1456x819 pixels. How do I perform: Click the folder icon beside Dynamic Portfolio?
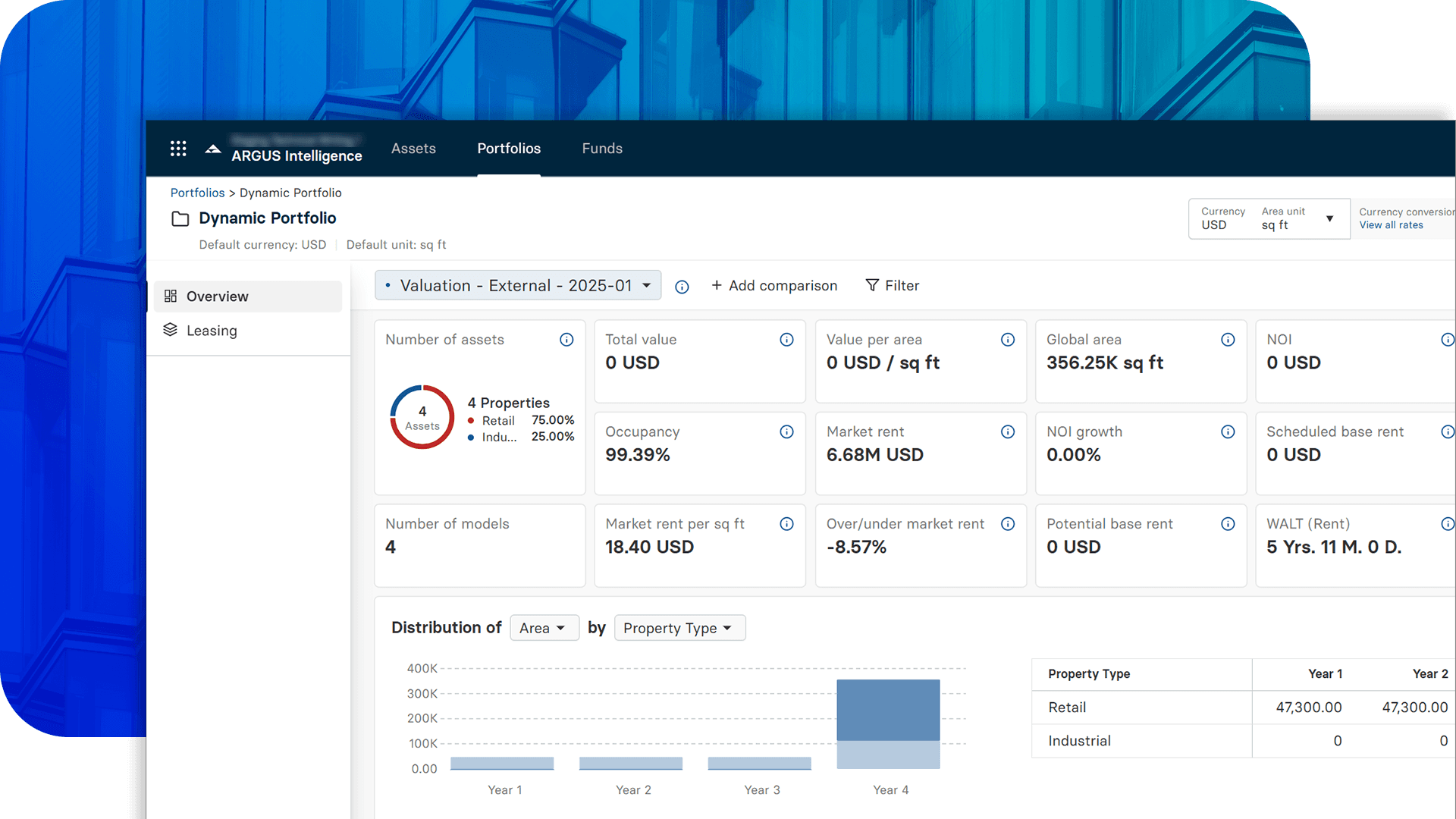pos(180,218)
